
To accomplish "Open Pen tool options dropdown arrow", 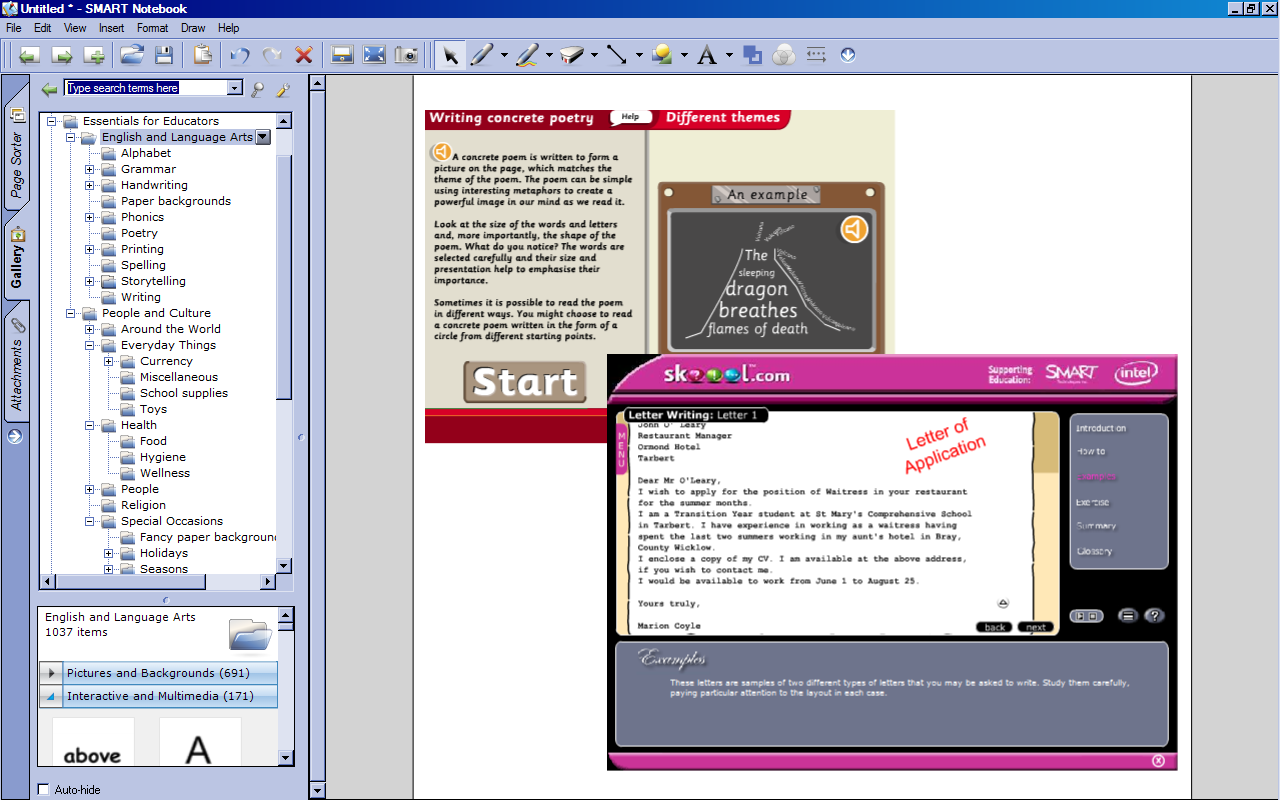I will [504, 55].
